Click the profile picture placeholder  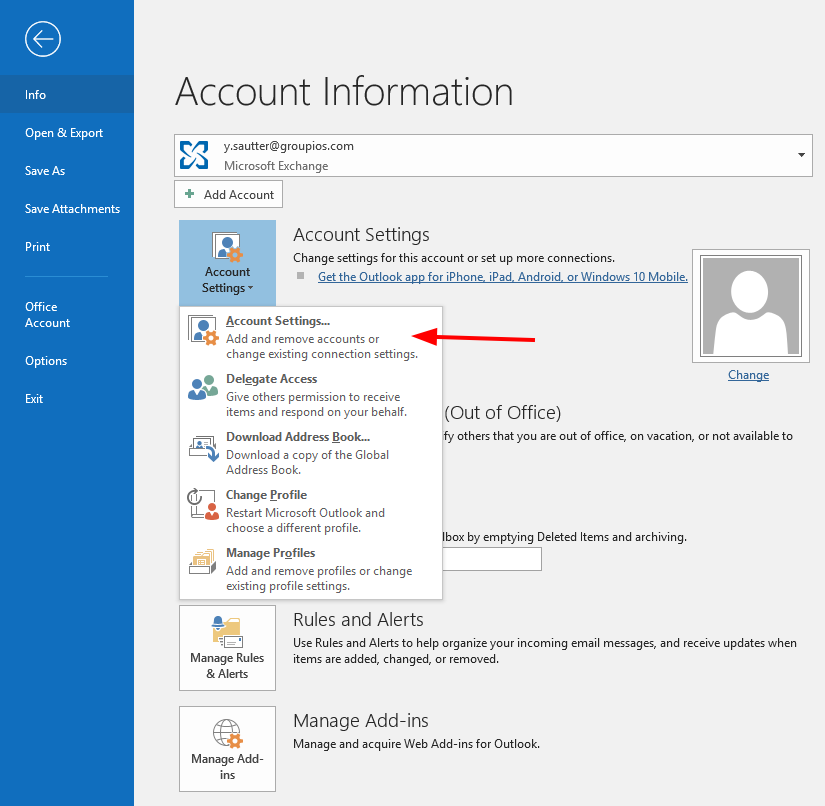748,307
